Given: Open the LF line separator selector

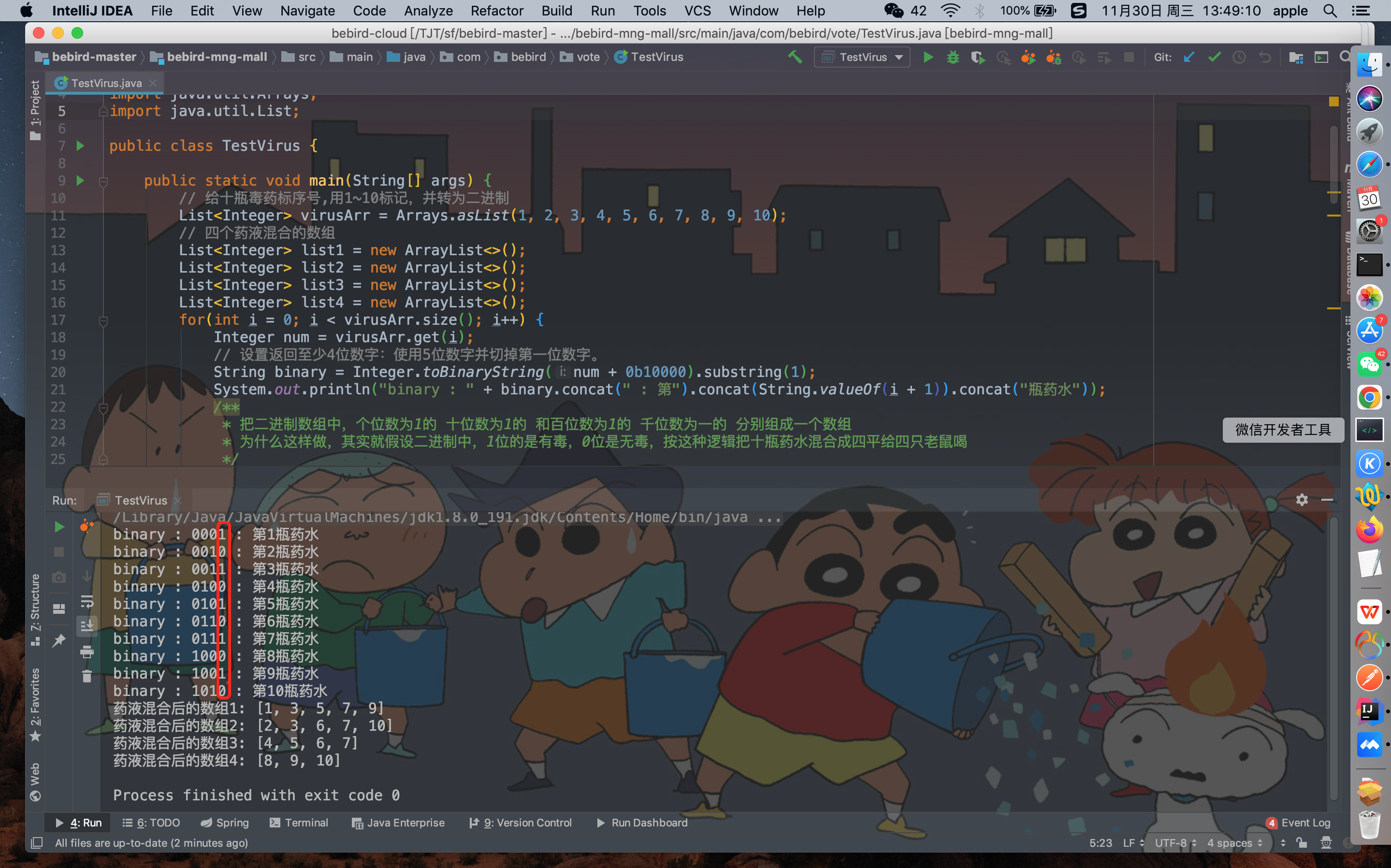Looking at the screenshot, I should coord(1133,843).
